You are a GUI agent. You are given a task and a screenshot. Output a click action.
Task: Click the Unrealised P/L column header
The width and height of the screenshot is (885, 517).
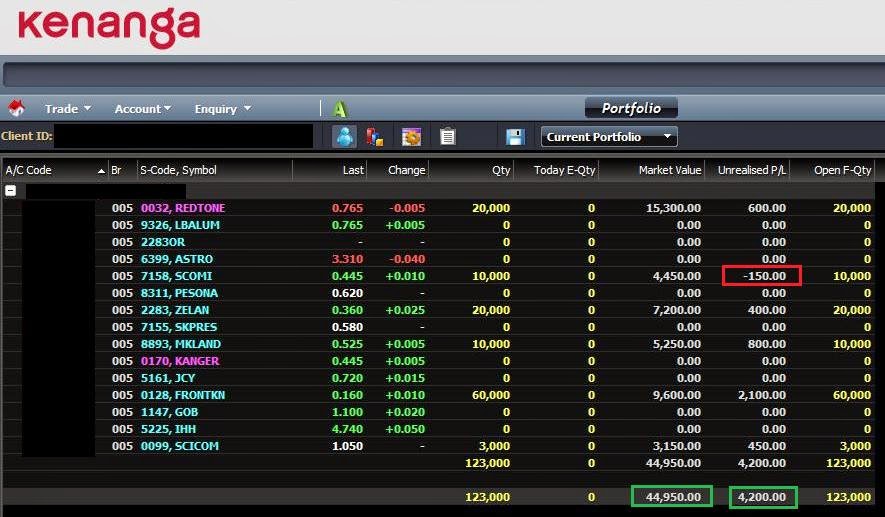[x=747, y=170]
